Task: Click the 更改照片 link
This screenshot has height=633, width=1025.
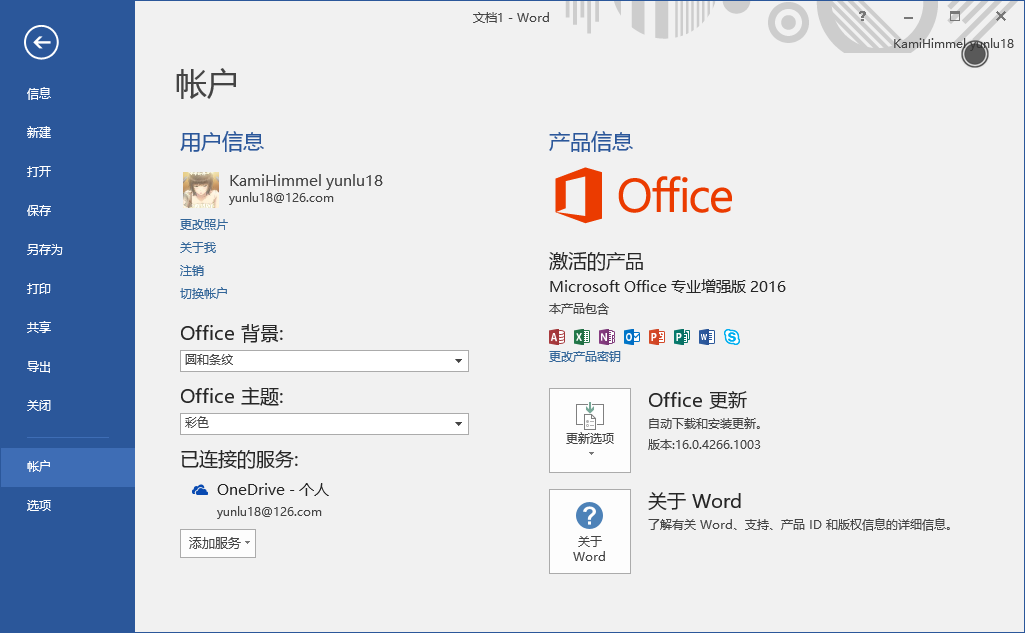Action: (204, 224)
